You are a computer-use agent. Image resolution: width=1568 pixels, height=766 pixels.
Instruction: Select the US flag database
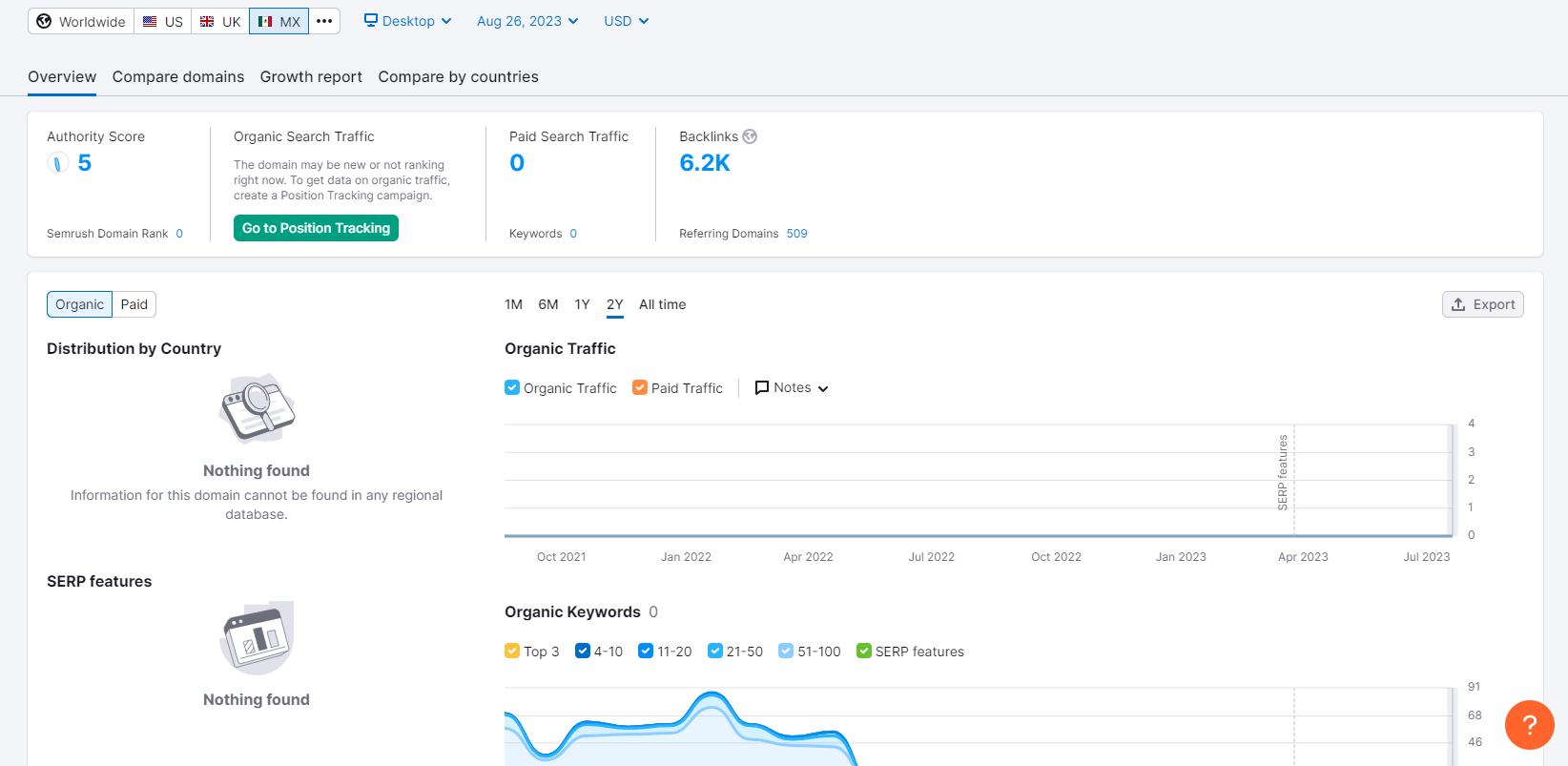point(162,21)
